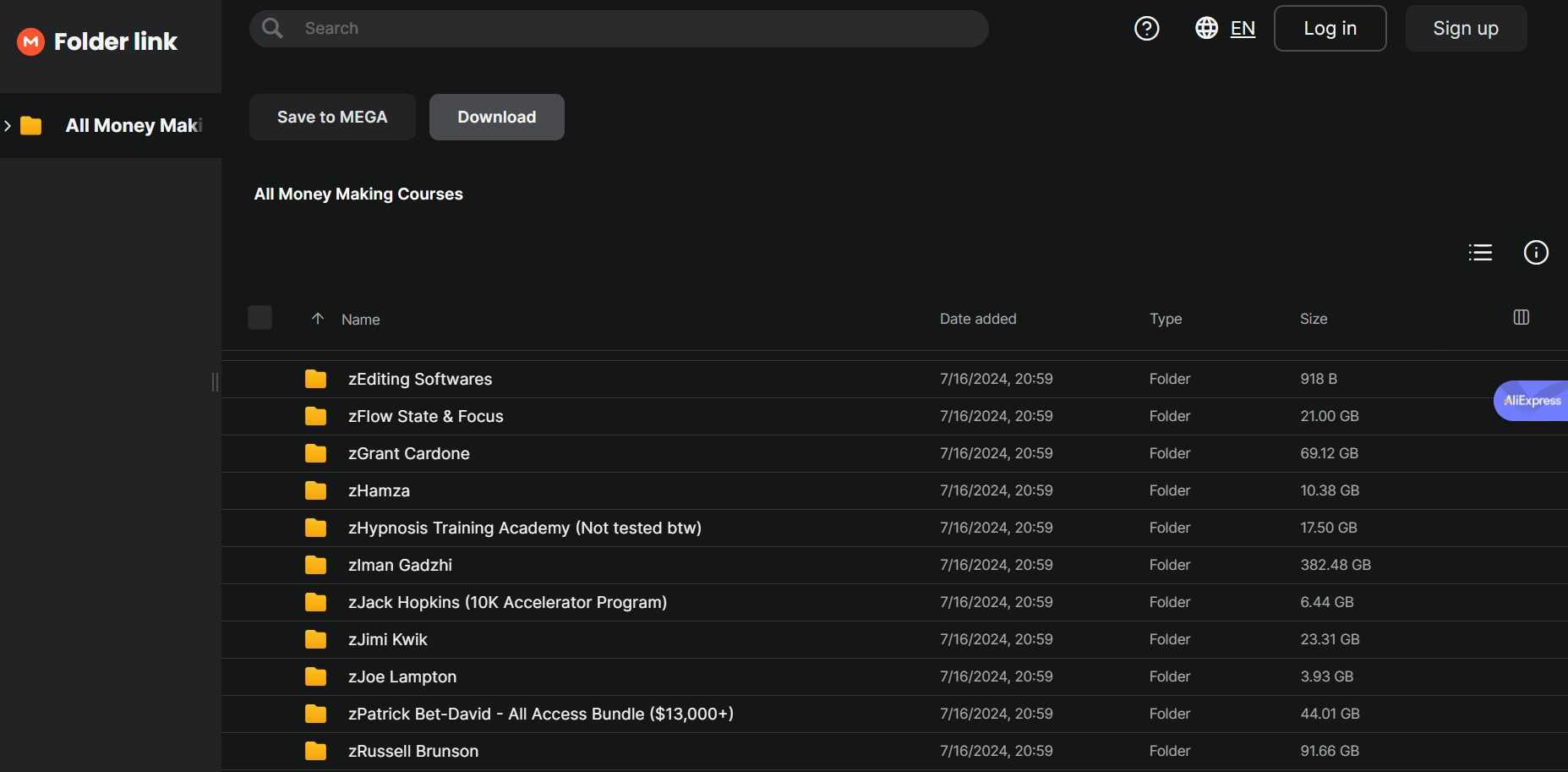Click the 23.31 GB size value
Viewport: 1568px width, 772px height.
click(1330, 639)
